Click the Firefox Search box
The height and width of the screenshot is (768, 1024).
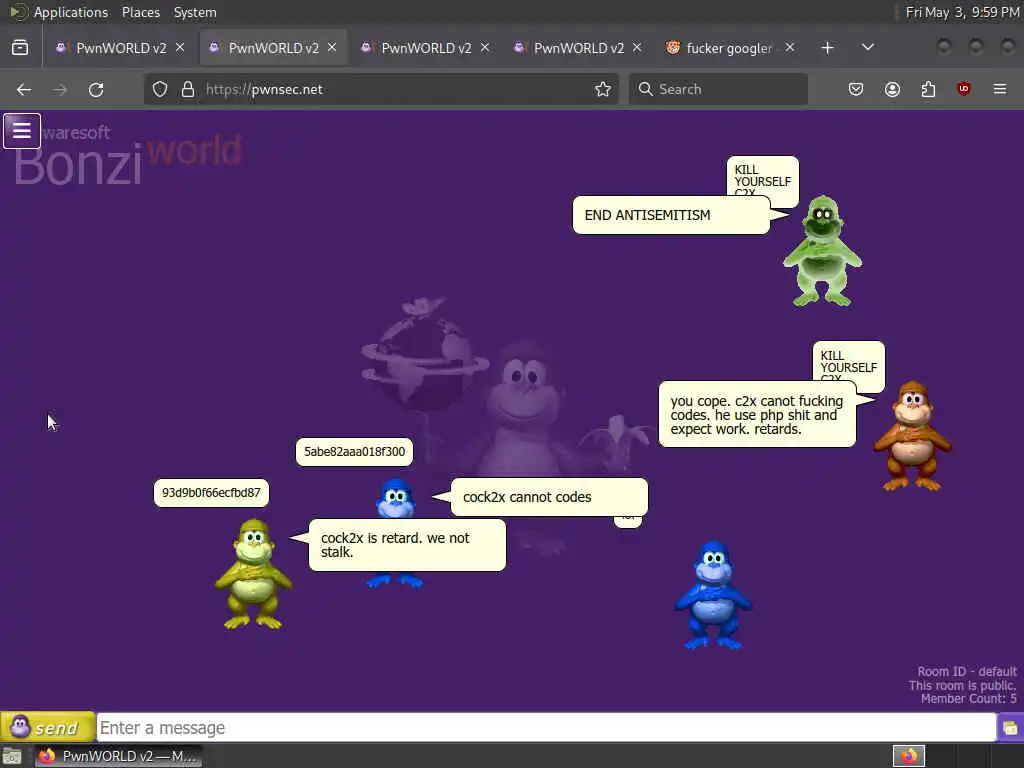pos(718,89)
